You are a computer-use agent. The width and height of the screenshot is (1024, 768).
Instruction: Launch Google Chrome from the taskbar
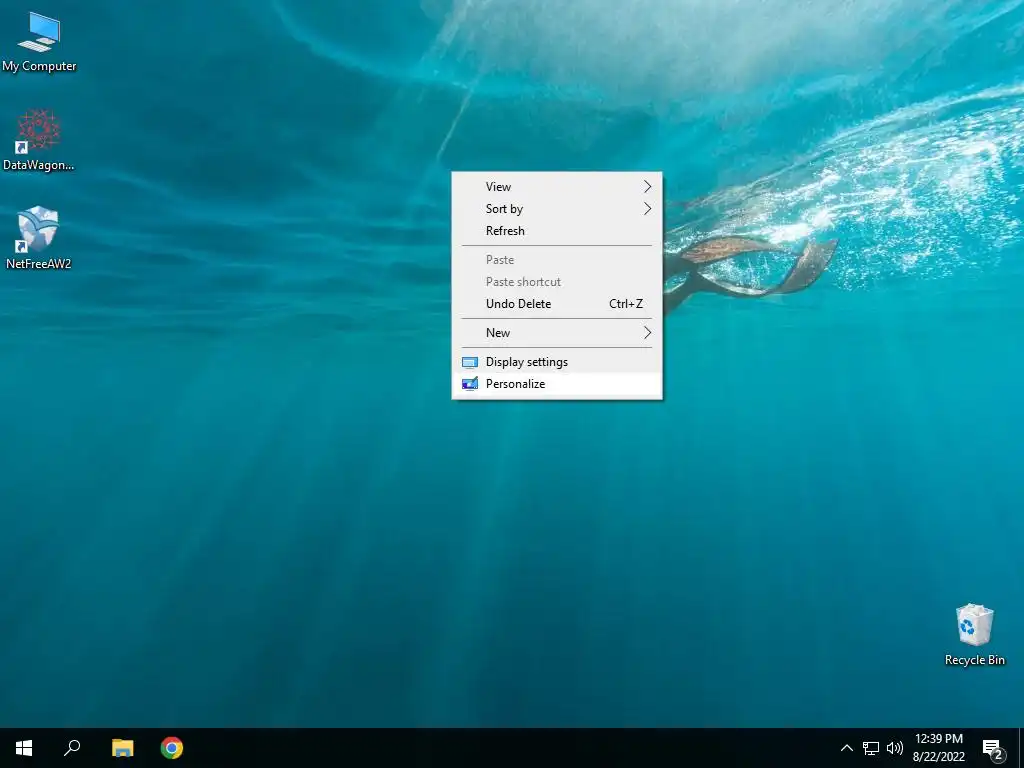172,748
